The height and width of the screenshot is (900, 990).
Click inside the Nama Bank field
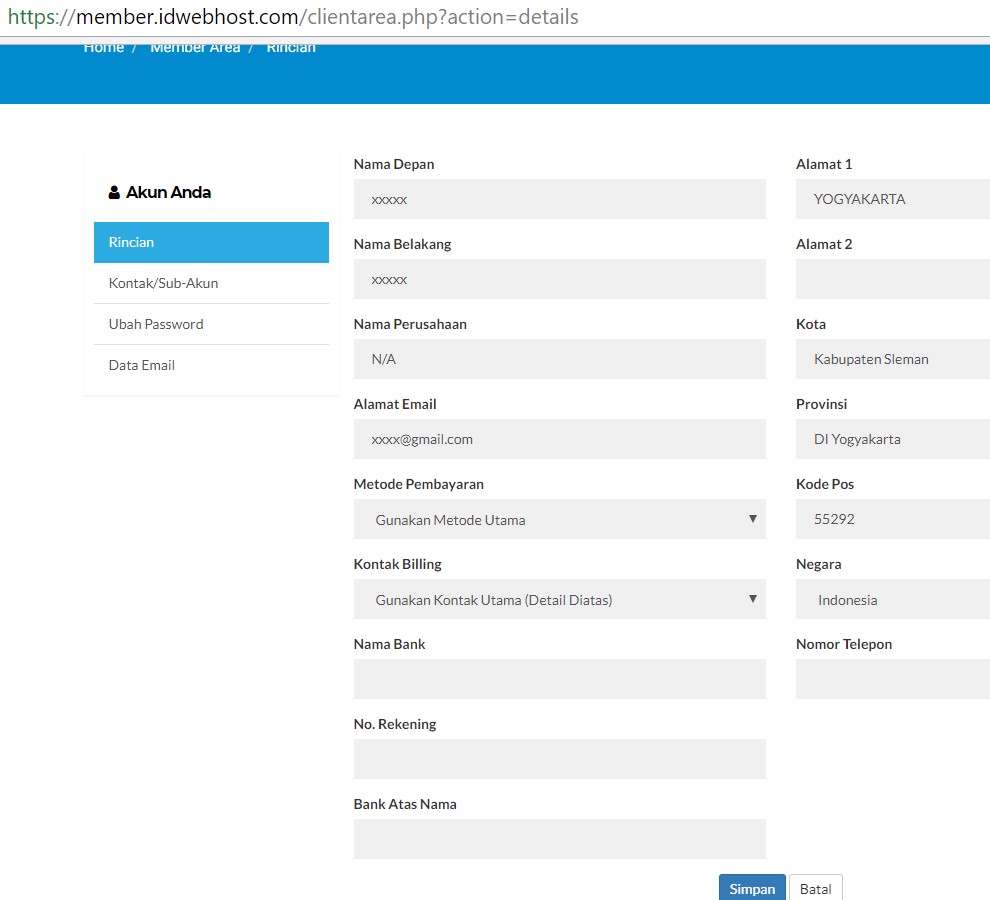(560, 679)
